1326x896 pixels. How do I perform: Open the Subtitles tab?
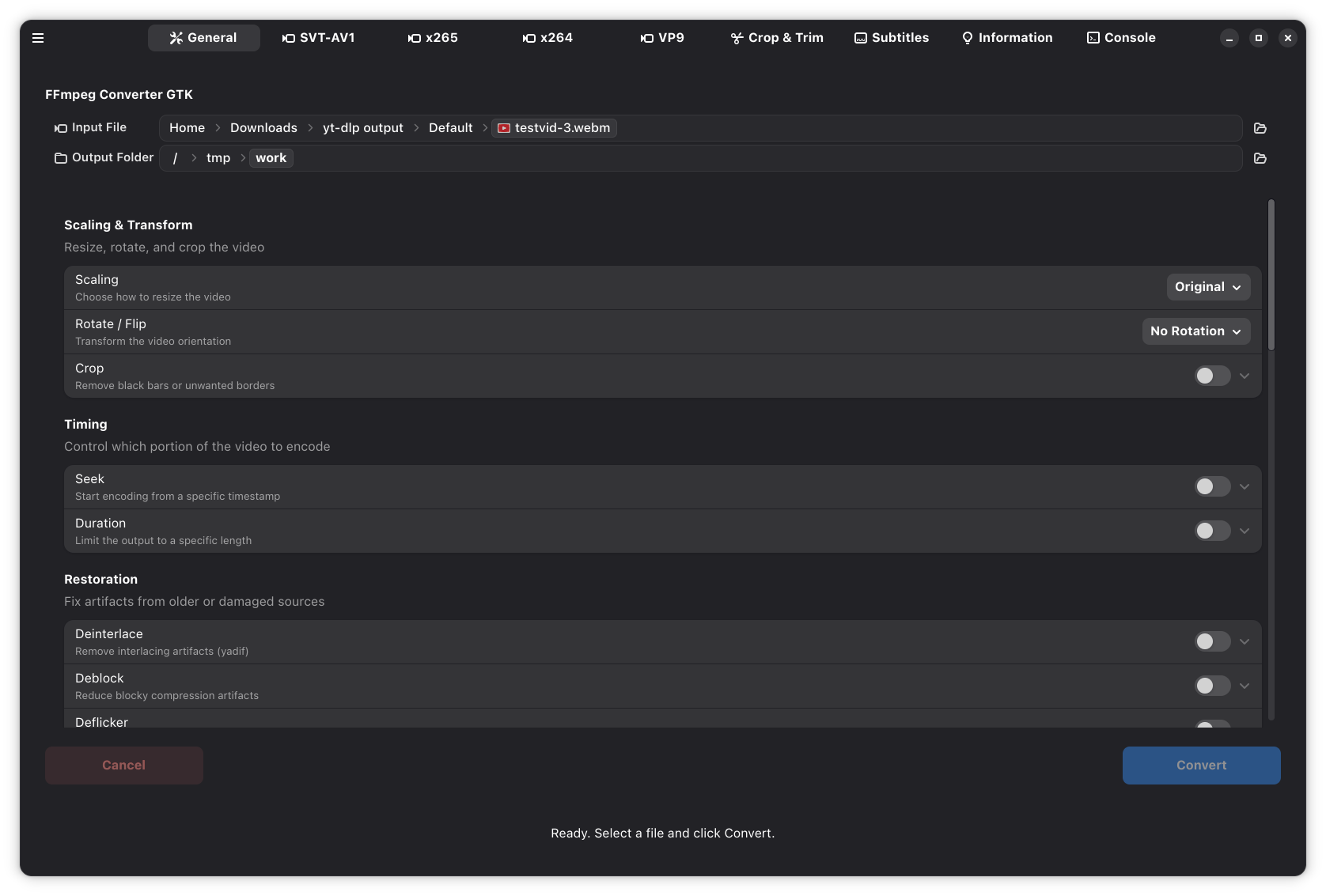pos(892,38)
